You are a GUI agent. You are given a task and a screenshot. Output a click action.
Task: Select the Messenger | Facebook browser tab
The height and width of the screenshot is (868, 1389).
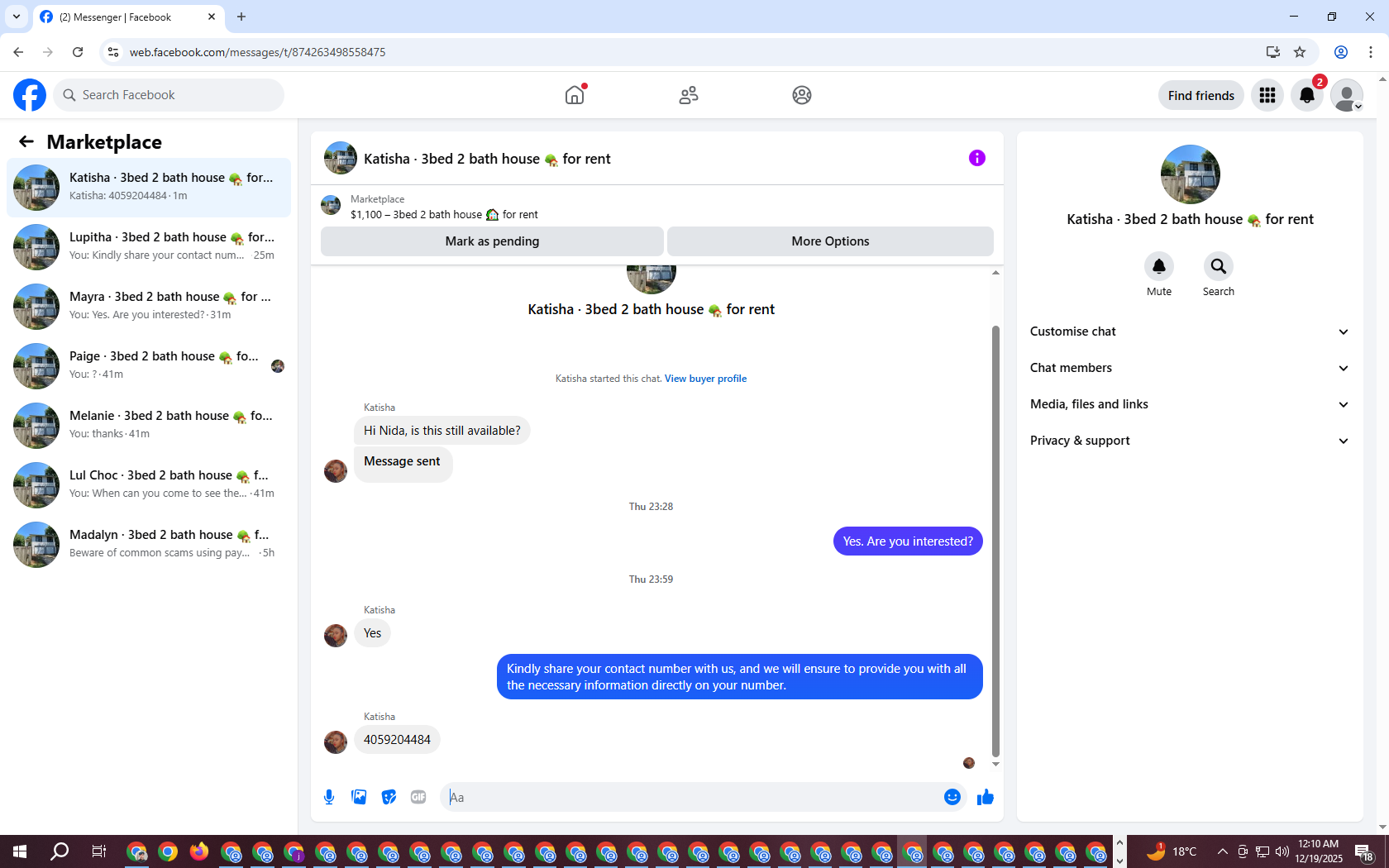[x=128, y=17]
